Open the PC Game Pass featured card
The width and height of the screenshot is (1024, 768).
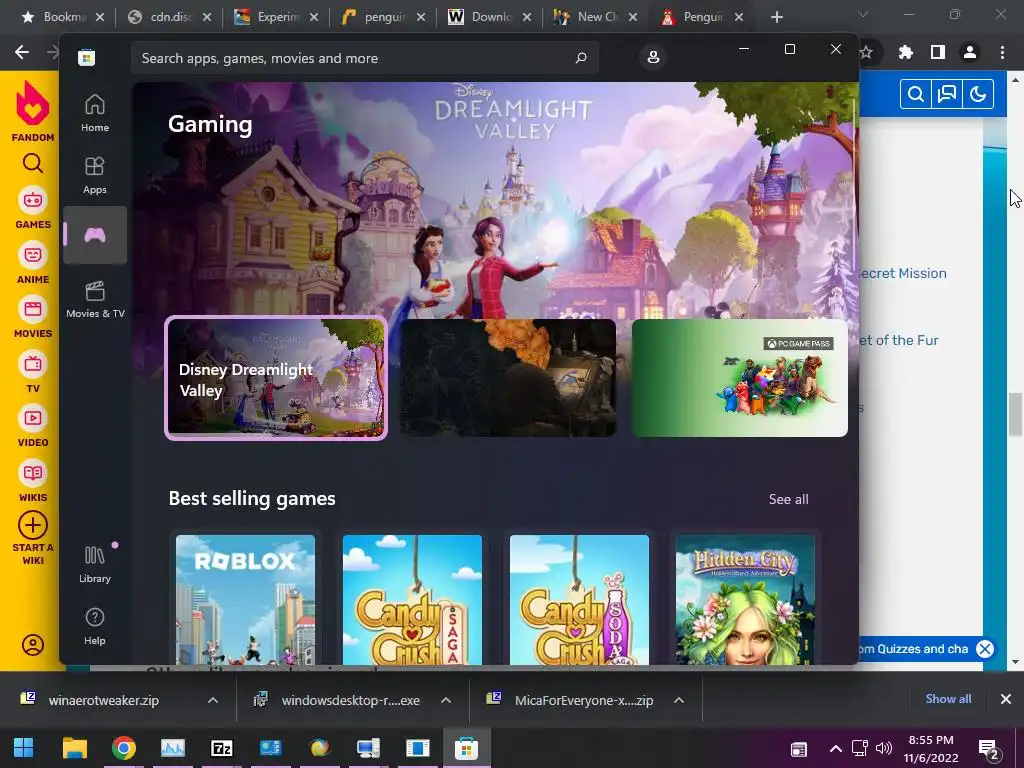tap(739, 377)
